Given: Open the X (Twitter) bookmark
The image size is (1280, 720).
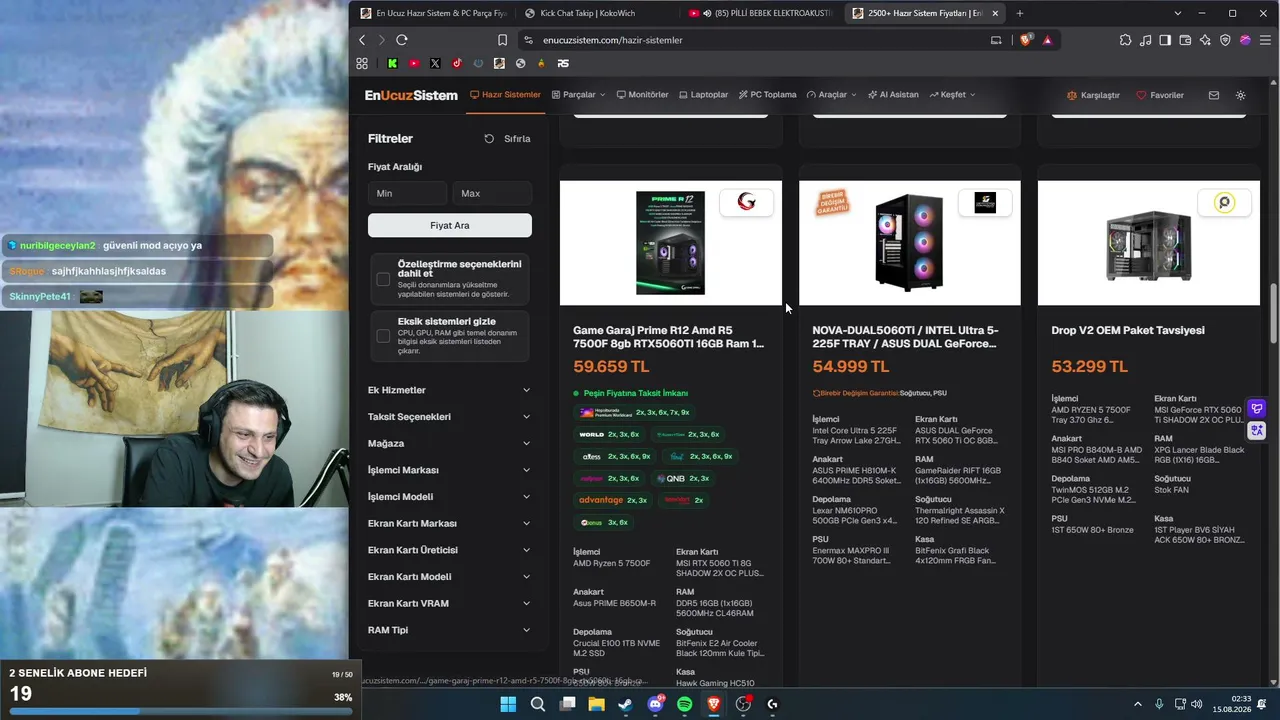Looking at the screenshot, I should (x=435, y=63).
